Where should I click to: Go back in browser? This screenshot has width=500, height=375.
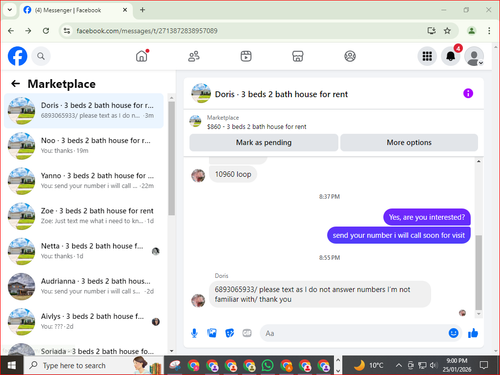pyautogui.click(x=11, y=31)
